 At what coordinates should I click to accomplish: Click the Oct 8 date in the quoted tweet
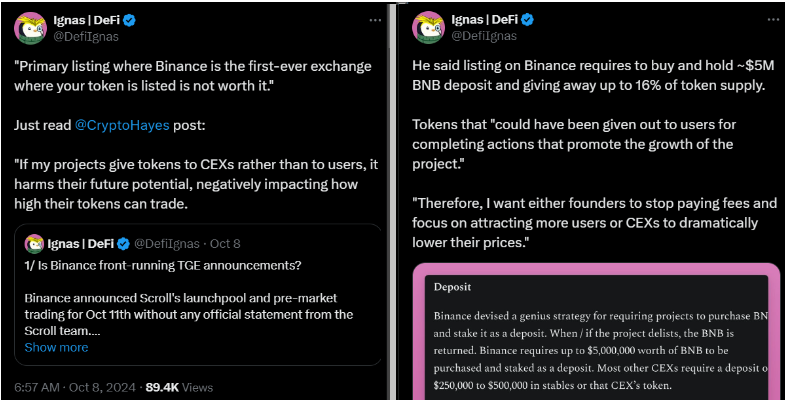[x=225, y=244]
